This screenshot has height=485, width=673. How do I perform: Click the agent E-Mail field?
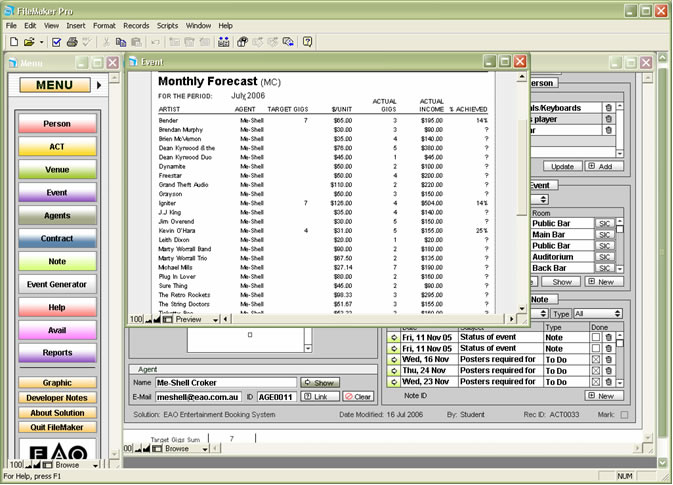198,397
